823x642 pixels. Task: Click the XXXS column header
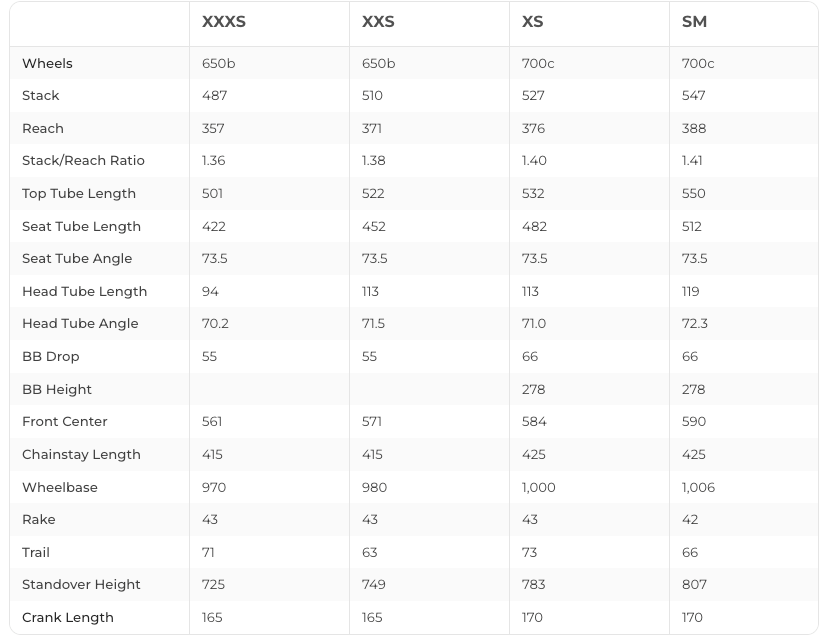click(223, 22)
